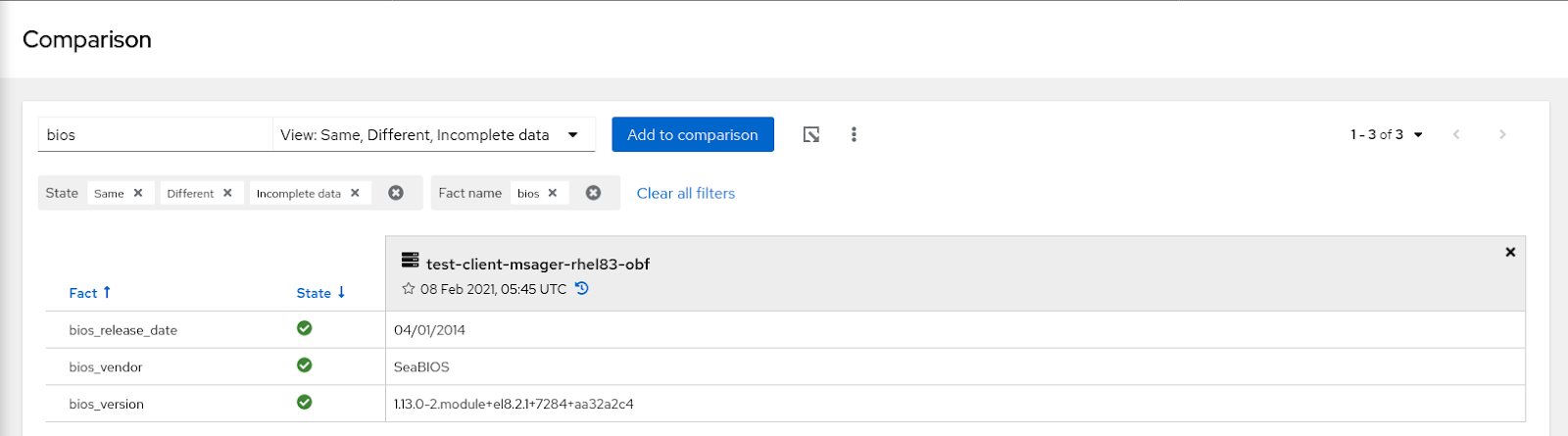This screenshot has height=436, width=1568.
Task: Open the kebab actions menu
Action: (x=854, y=134)
